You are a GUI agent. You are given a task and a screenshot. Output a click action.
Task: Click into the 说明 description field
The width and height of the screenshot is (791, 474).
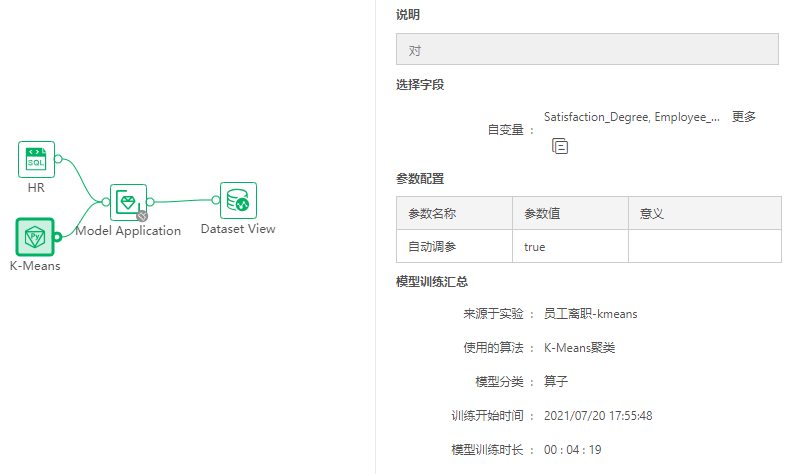[x=586, y=50]
